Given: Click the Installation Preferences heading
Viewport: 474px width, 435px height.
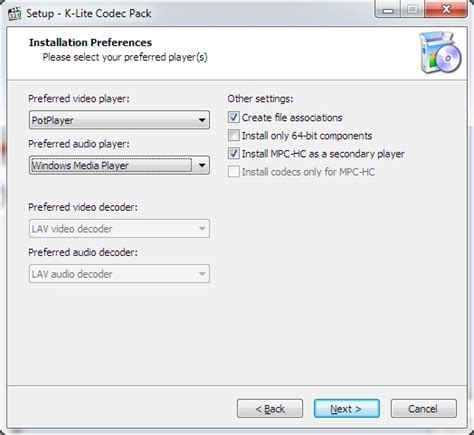Looking at the screenshot, I should (90, 42).
